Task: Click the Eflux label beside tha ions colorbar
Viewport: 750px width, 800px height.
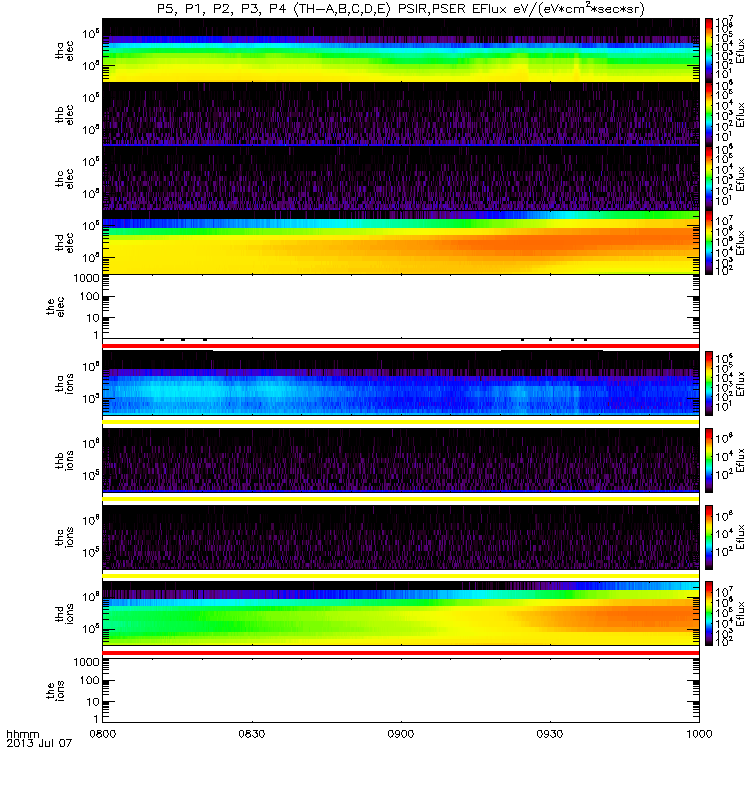Action: (741, 383)
